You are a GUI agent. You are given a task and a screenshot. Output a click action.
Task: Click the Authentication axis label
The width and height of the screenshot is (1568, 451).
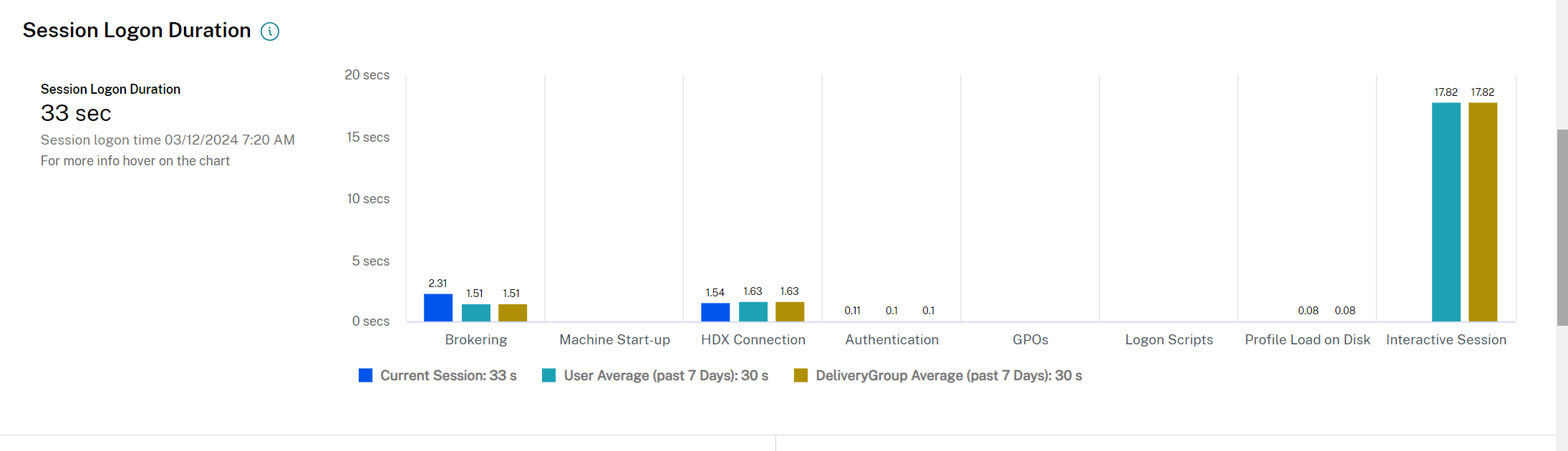(891, 339)
